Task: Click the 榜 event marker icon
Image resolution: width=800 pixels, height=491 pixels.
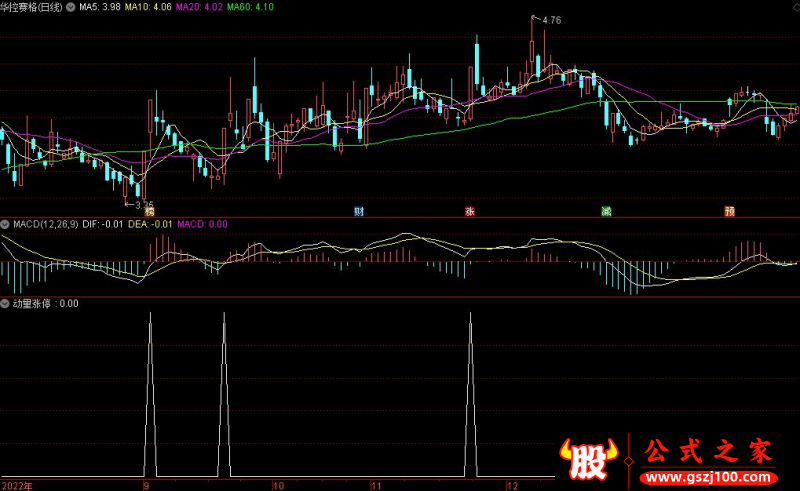Action: pos(149,211)
